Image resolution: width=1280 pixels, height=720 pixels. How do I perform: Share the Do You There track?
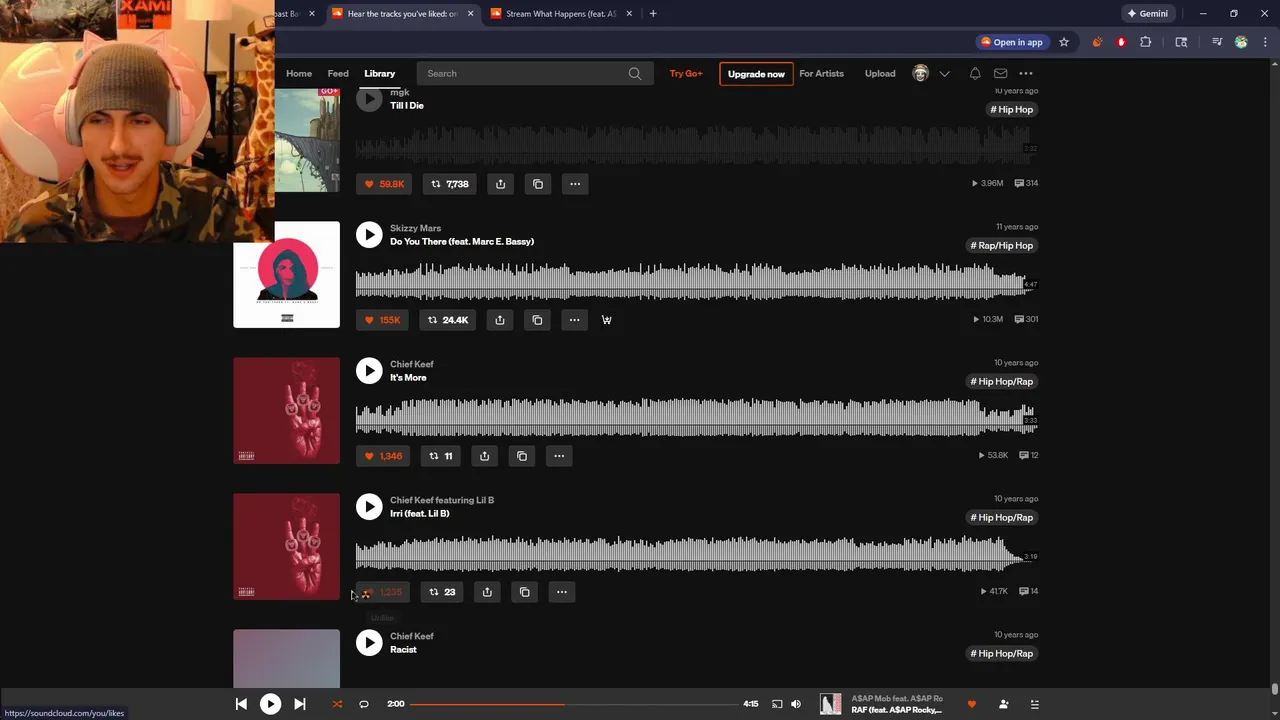[x=500, y=320]
